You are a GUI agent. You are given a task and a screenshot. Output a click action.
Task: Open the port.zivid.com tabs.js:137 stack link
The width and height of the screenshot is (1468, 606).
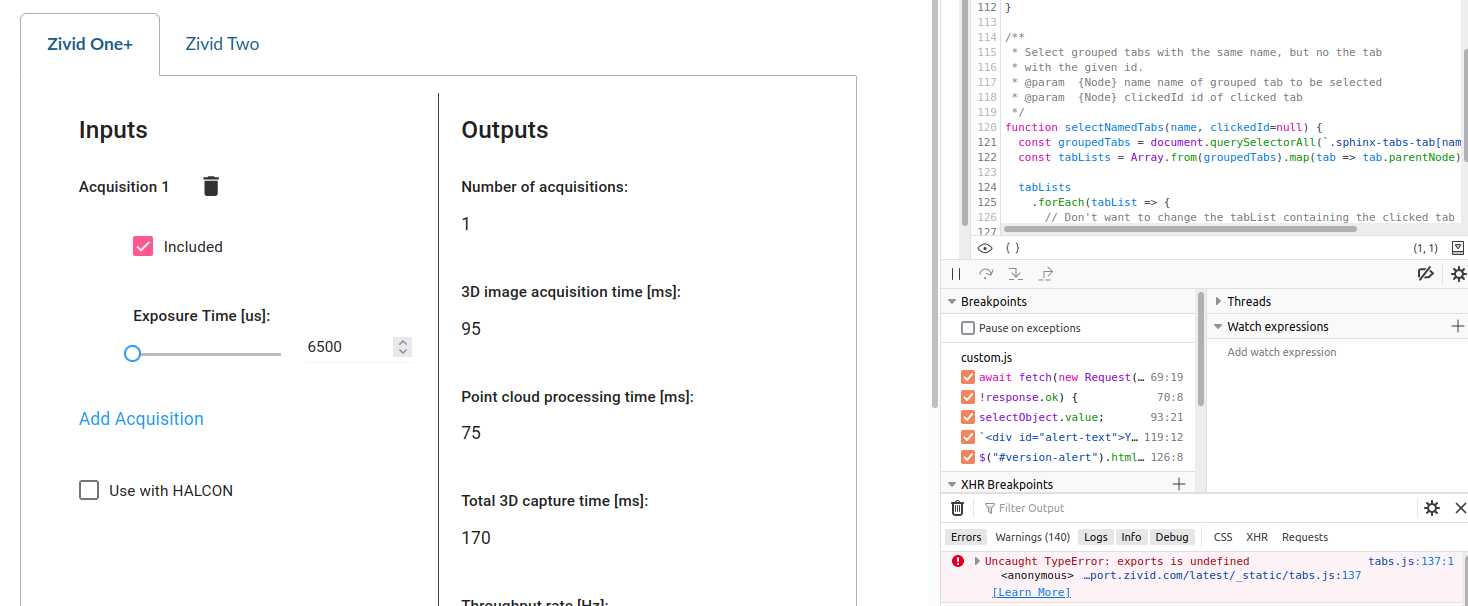pyautogui.click(x=1222, y=575)
